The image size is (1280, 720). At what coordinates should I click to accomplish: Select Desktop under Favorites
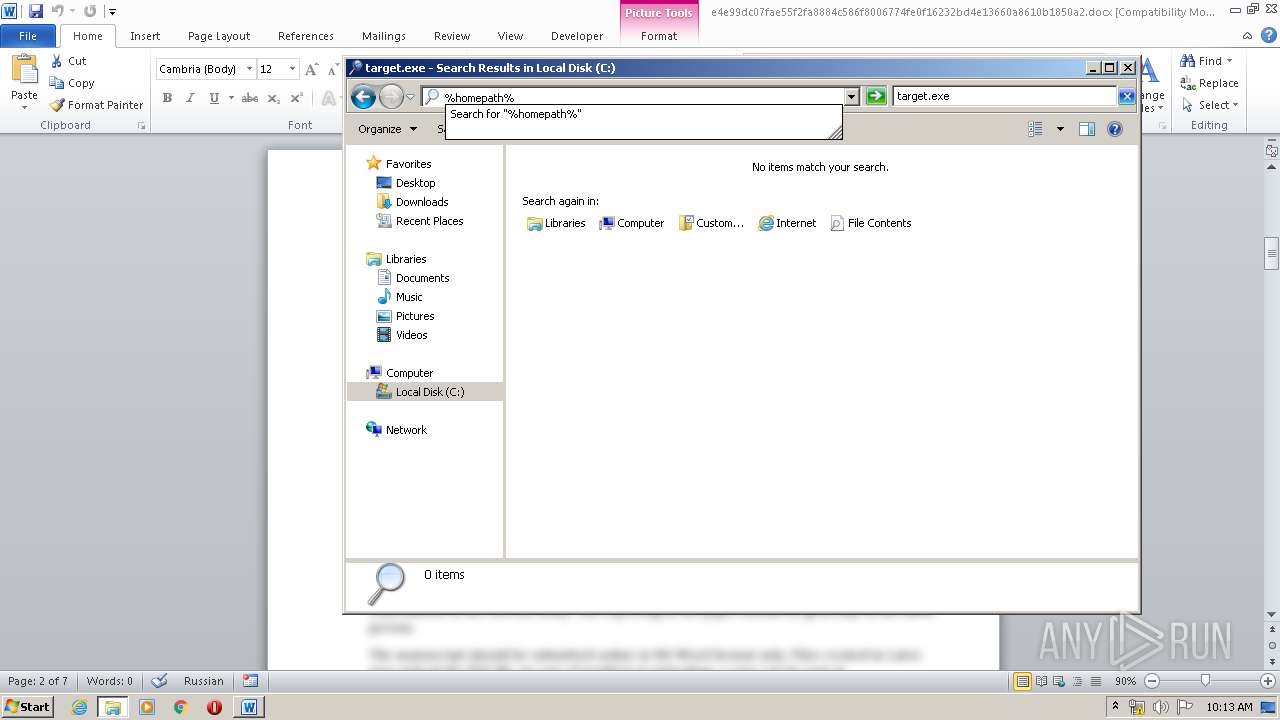[x=405, y=183]
